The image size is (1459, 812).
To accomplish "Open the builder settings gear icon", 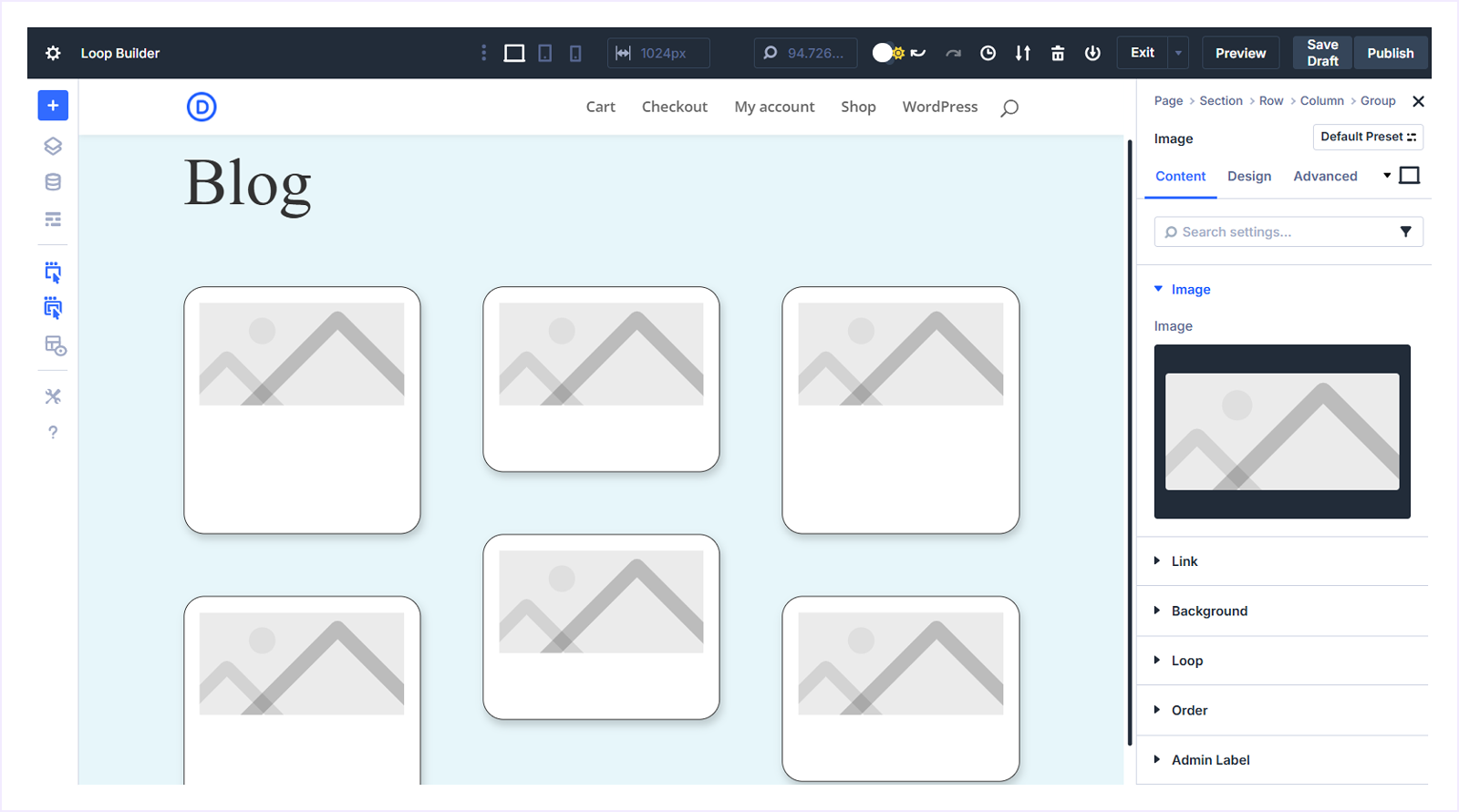I will [53, 53].
